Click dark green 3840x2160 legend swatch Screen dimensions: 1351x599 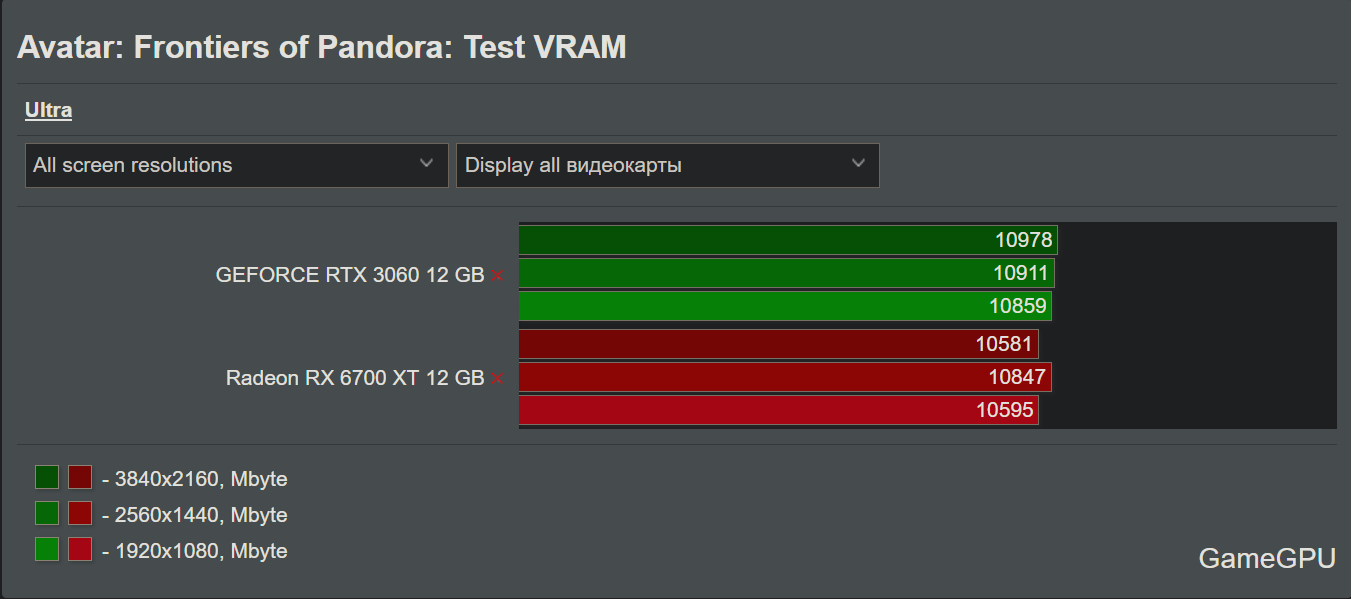(47, 477)
